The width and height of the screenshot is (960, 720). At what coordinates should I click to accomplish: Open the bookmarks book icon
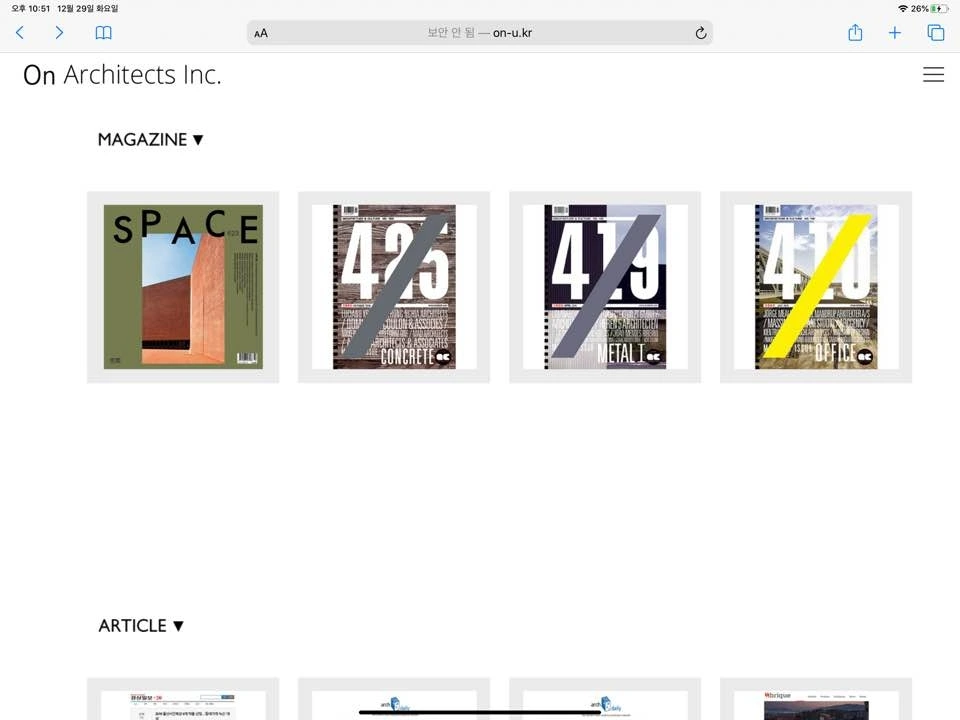coord(103,33)
